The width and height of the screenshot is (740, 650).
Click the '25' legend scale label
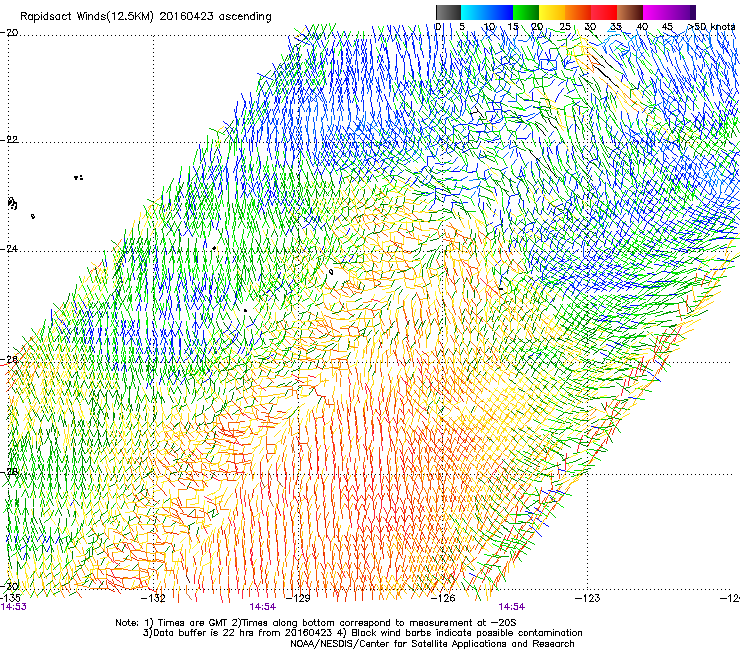pyautogui.click(x=565, y=27)
